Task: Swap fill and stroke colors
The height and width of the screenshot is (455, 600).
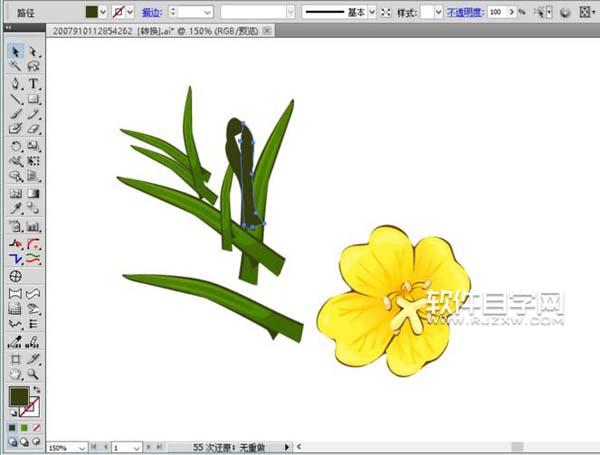Action: coord(37,389)
